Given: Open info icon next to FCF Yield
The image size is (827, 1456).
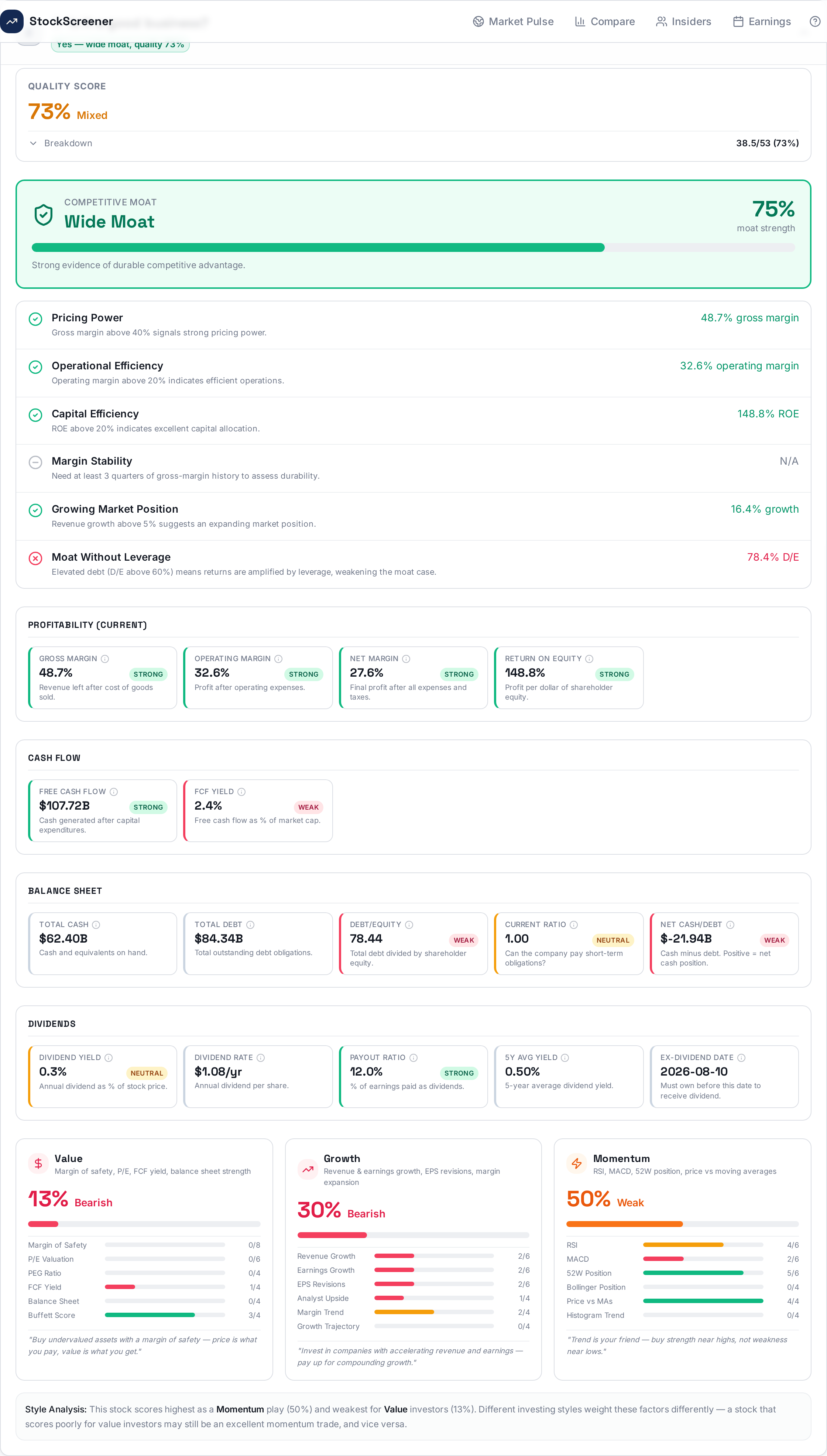Looking at the screenshot, I should click(241, 792).
